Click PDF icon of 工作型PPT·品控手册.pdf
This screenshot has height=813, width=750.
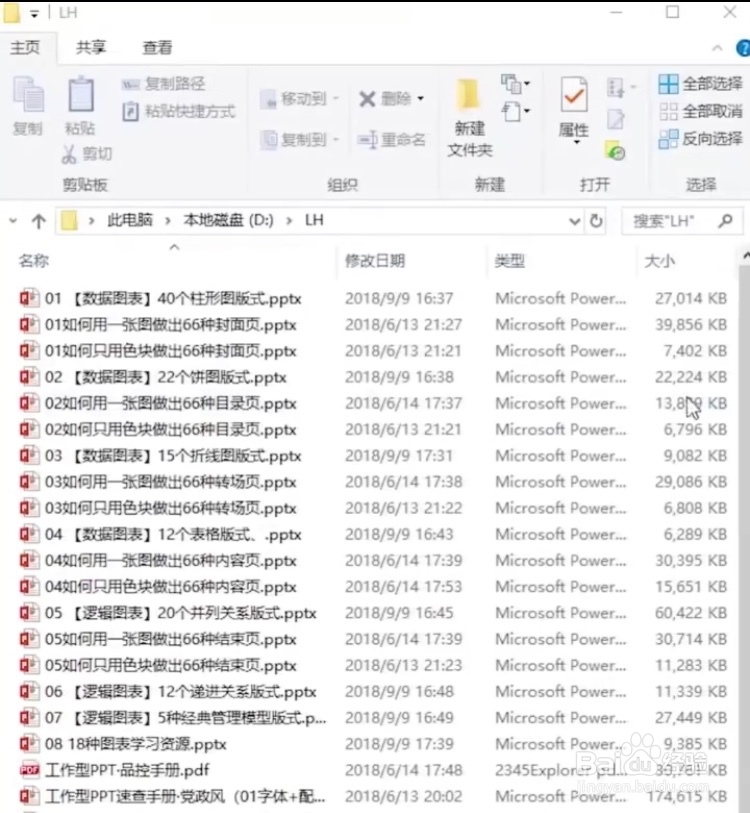pos(29,770)
